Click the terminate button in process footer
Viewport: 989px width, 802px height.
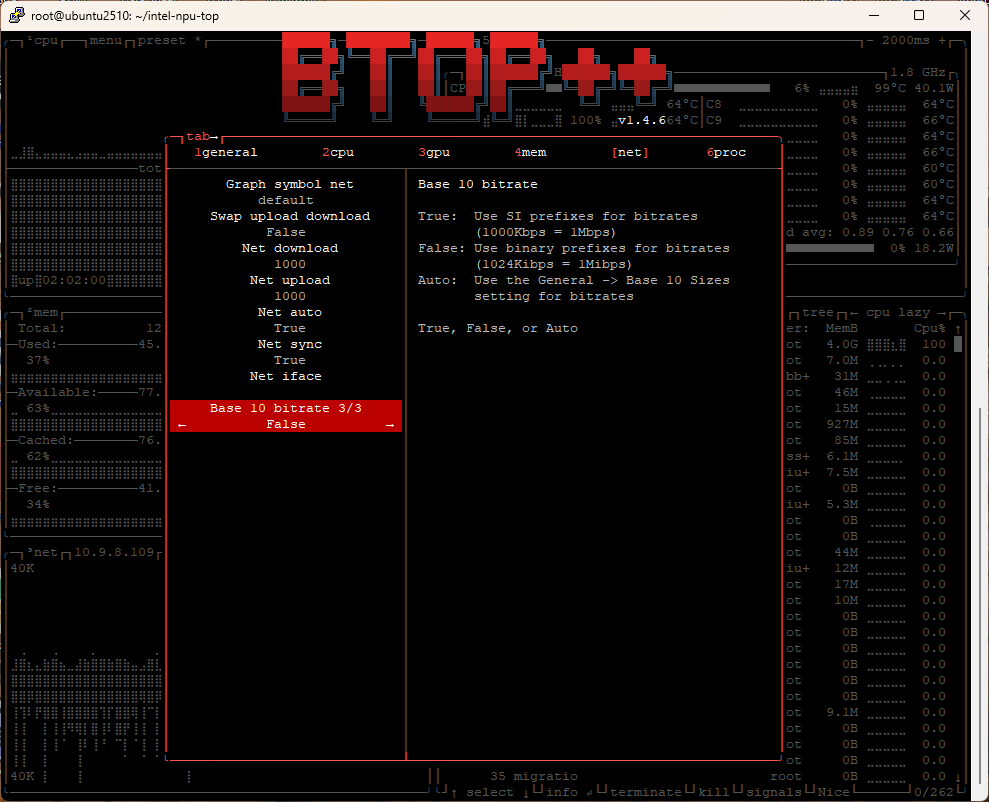pos(645,793)
